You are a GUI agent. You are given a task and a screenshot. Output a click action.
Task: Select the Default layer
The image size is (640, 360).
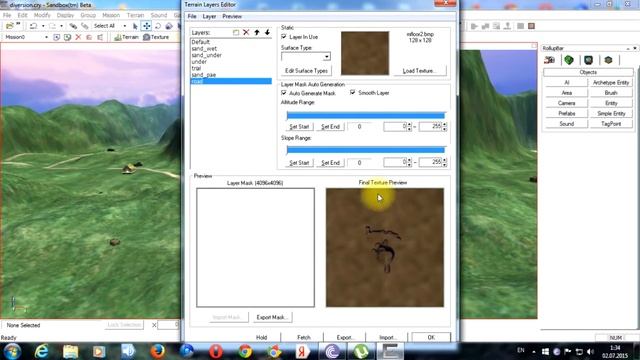(200, 42)
